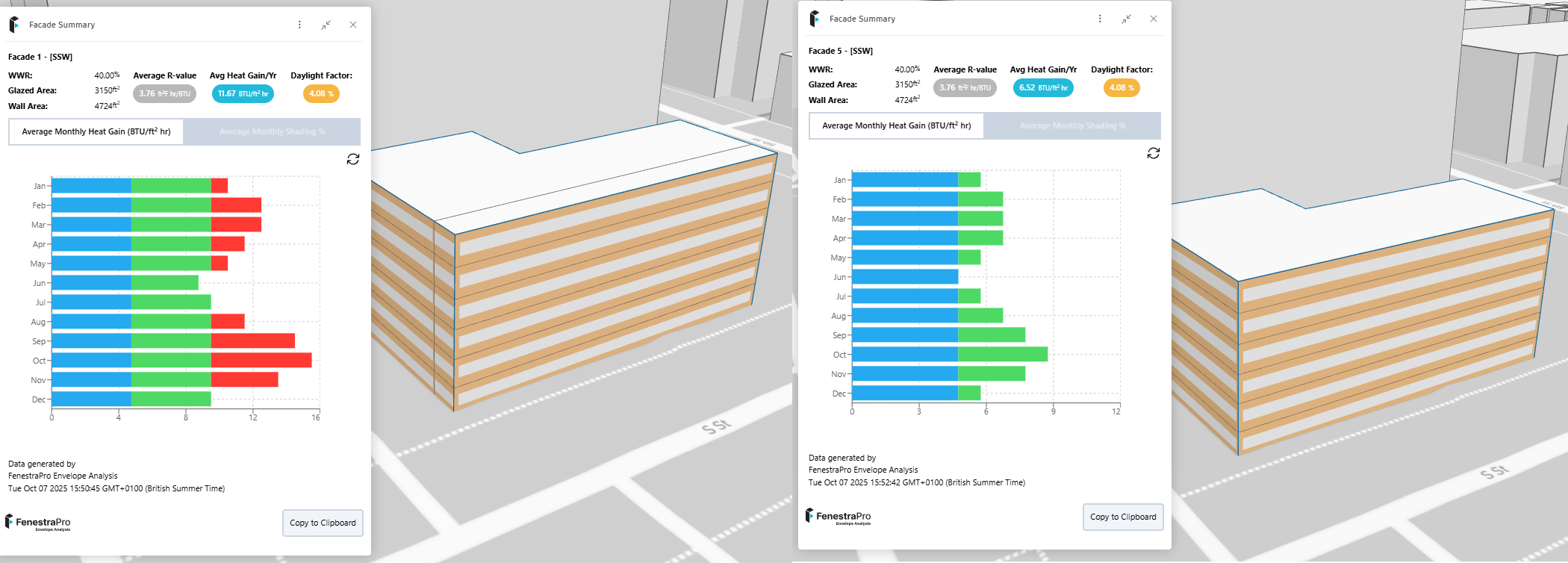Click the red October bar segment in Facade 1 chart

(x=261, y=360)
